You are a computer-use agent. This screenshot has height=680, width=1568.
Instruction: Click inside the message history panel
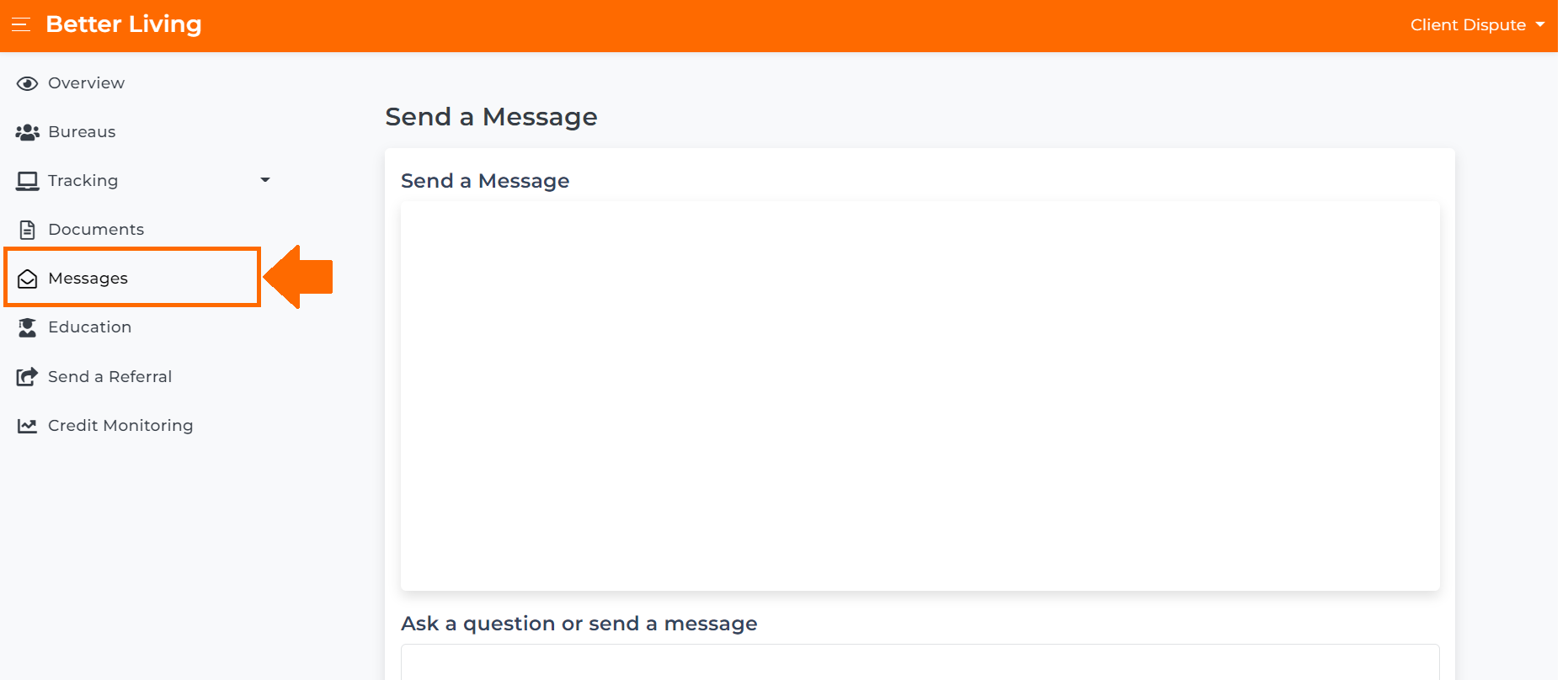[x=920, y=396]
